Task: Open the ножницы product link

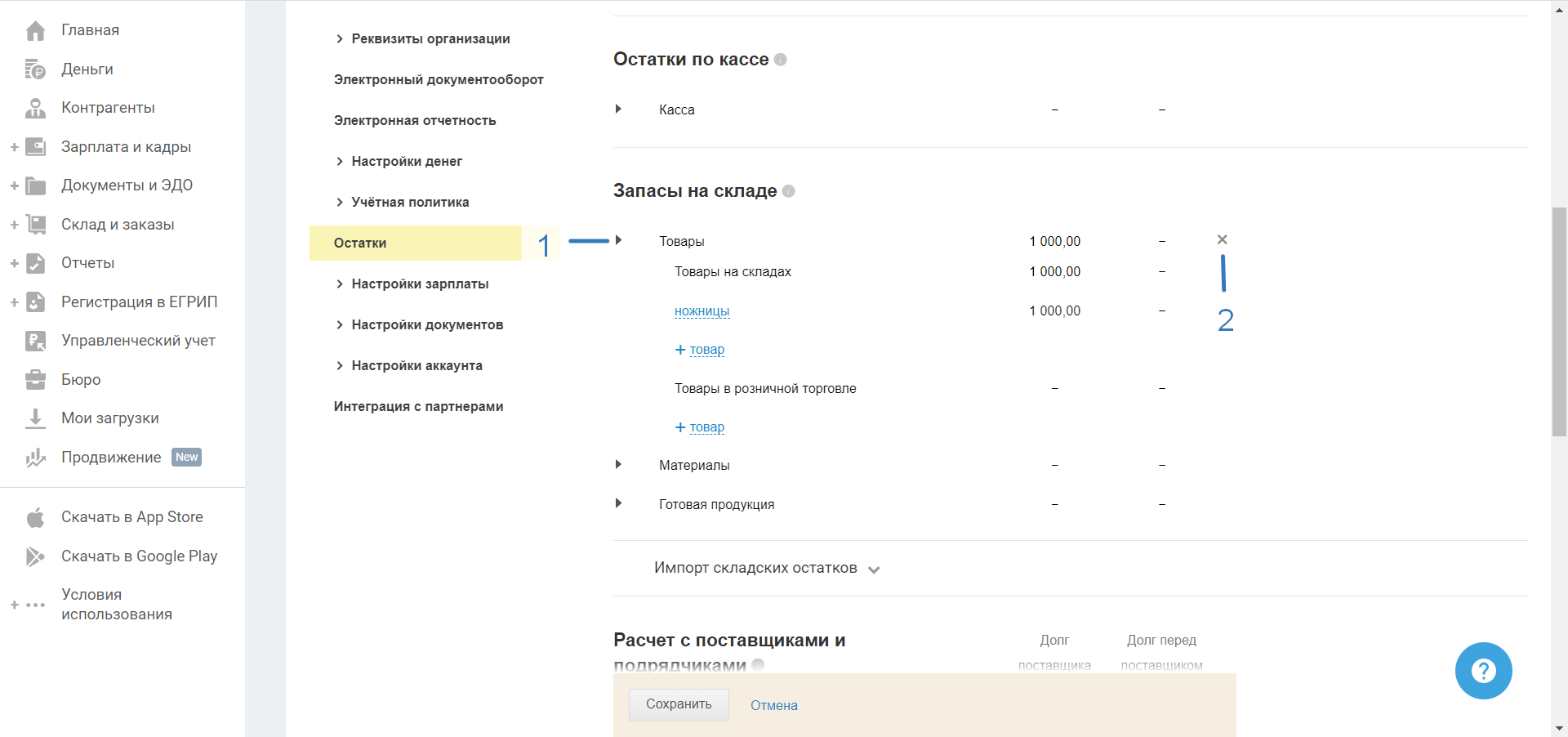Action: [702, 311]
